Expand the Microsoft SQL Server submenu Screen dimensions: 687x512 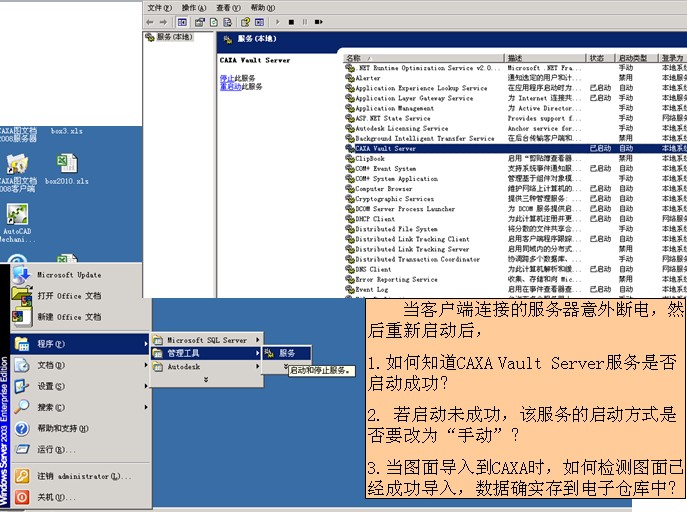click(207, 340)
